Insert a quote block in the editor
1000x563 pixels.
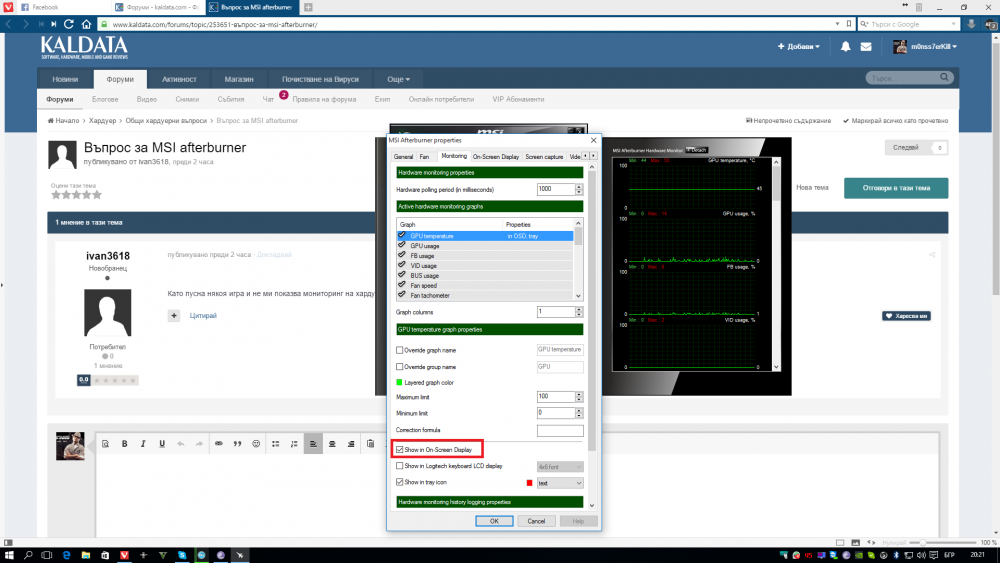(237, 444)
